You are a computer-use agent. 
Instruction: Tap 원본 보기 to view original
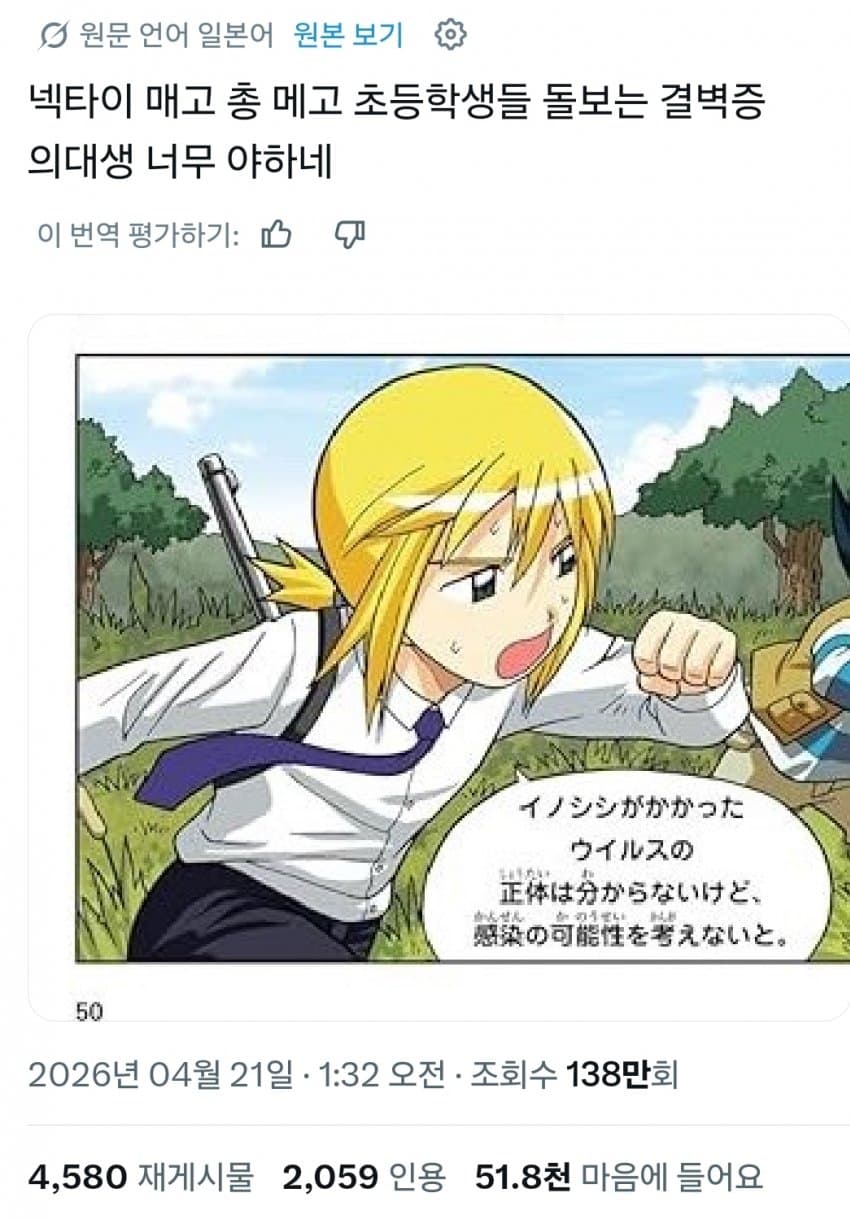pos(348,36)
